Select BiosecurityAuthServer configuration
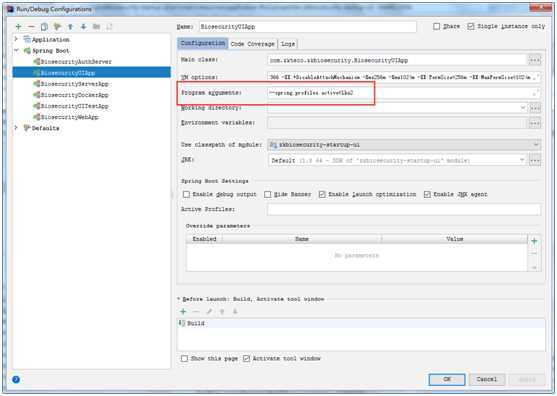Screen dimensions: 557x396 point(76,62)
